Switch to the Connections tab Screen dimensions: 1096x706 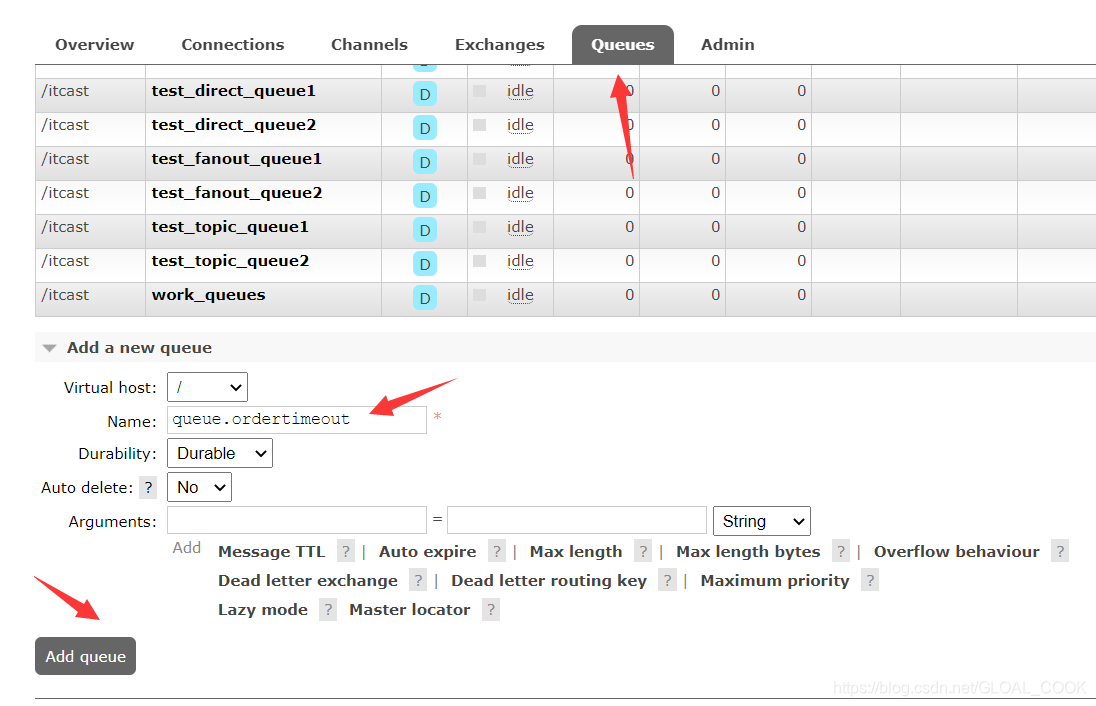233,45
